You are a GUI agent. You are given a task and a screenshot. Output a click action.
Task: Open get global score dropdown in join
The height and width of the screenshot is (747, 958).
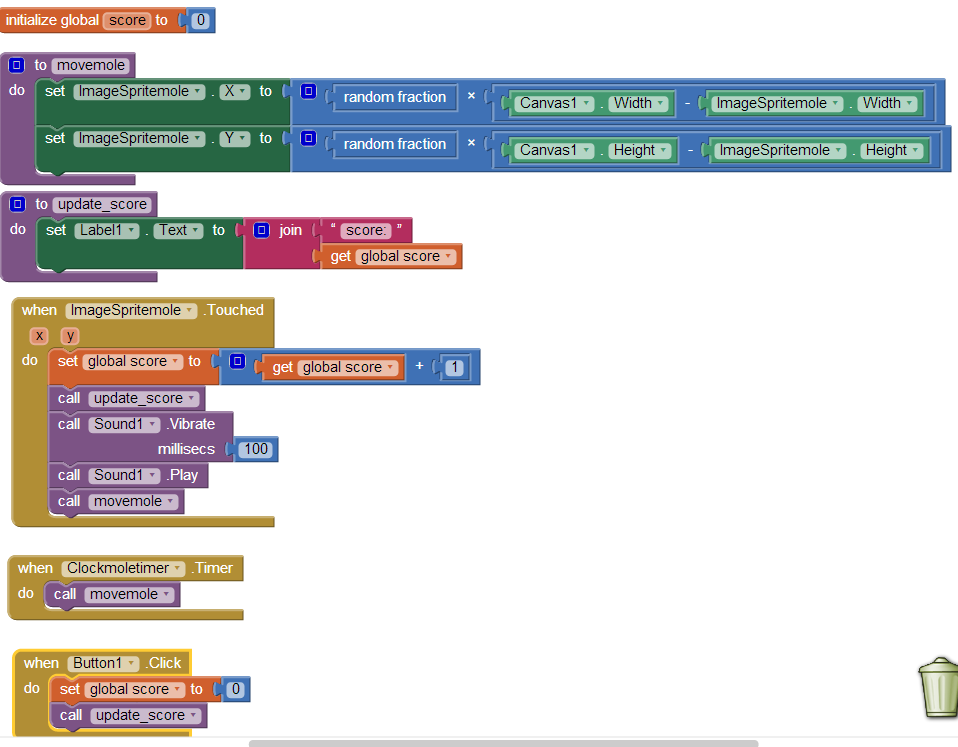click(x=406, y=257)
